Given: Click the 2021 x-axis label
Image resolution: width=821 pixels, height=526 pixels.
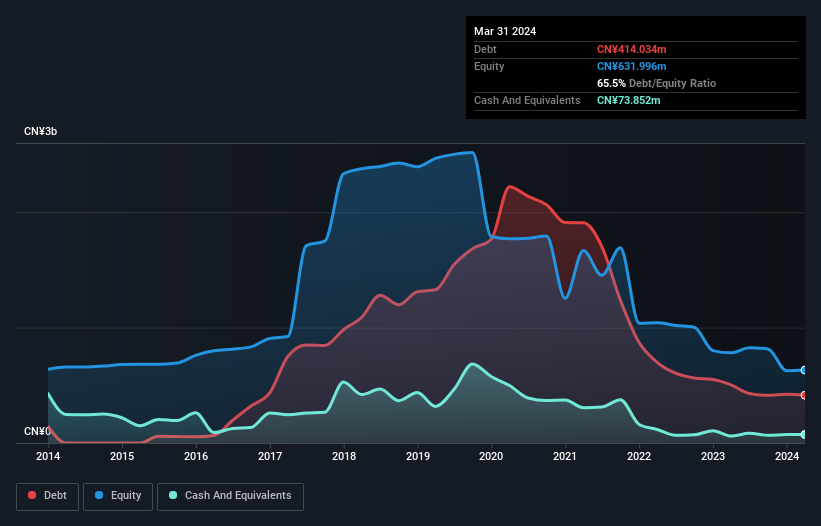Looking at the screenshot, I should pyautogui.click(x=565, y=456).
